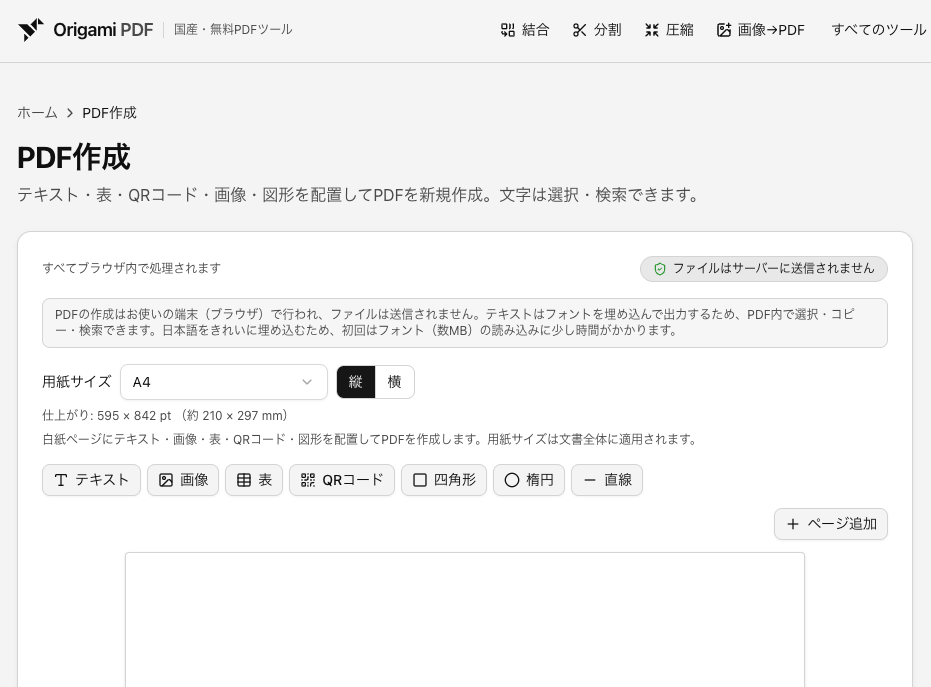
Task: Click the PDF作成 breadcrumb text
Action: [109, 113]
